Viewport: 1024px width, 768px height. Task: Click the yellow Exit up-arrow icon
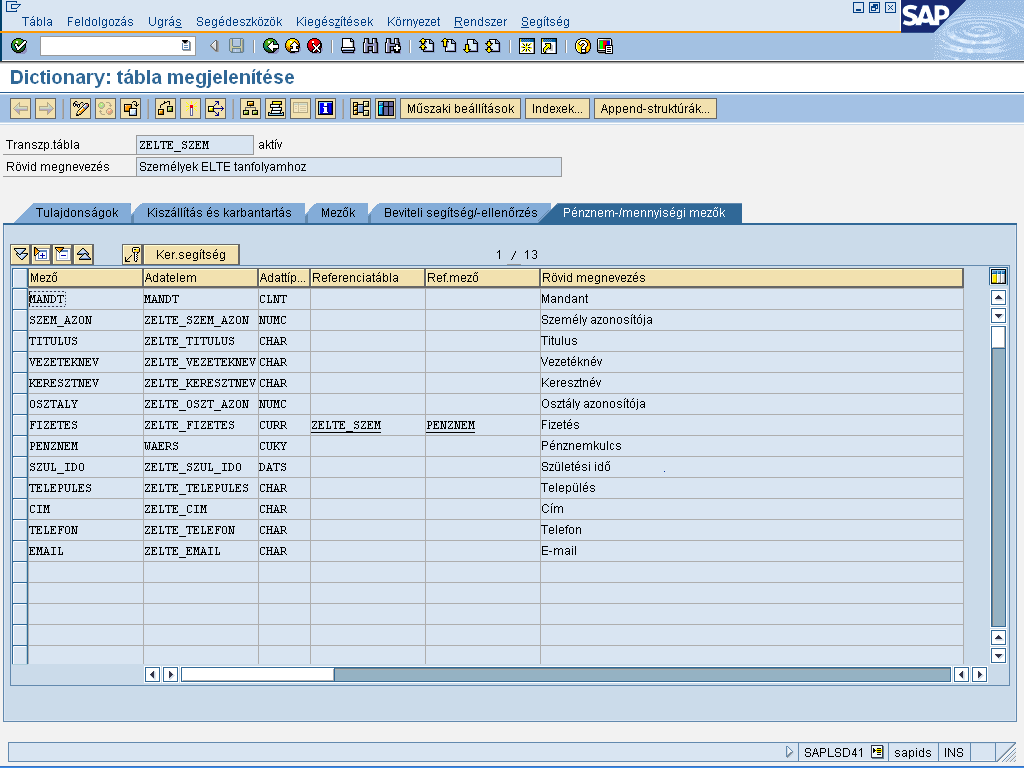293,46
